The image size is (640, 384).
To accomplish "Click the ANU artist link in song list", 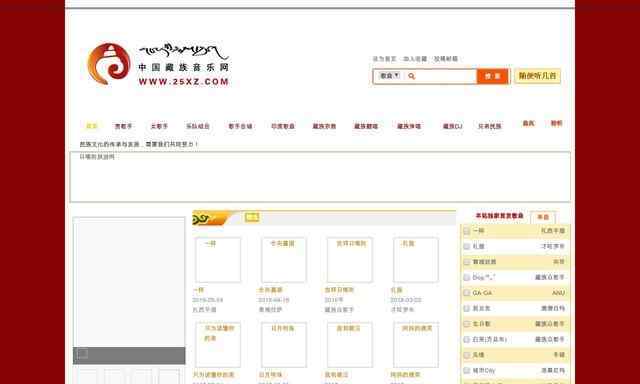I will pyautogui.click(x=558, y=293).
